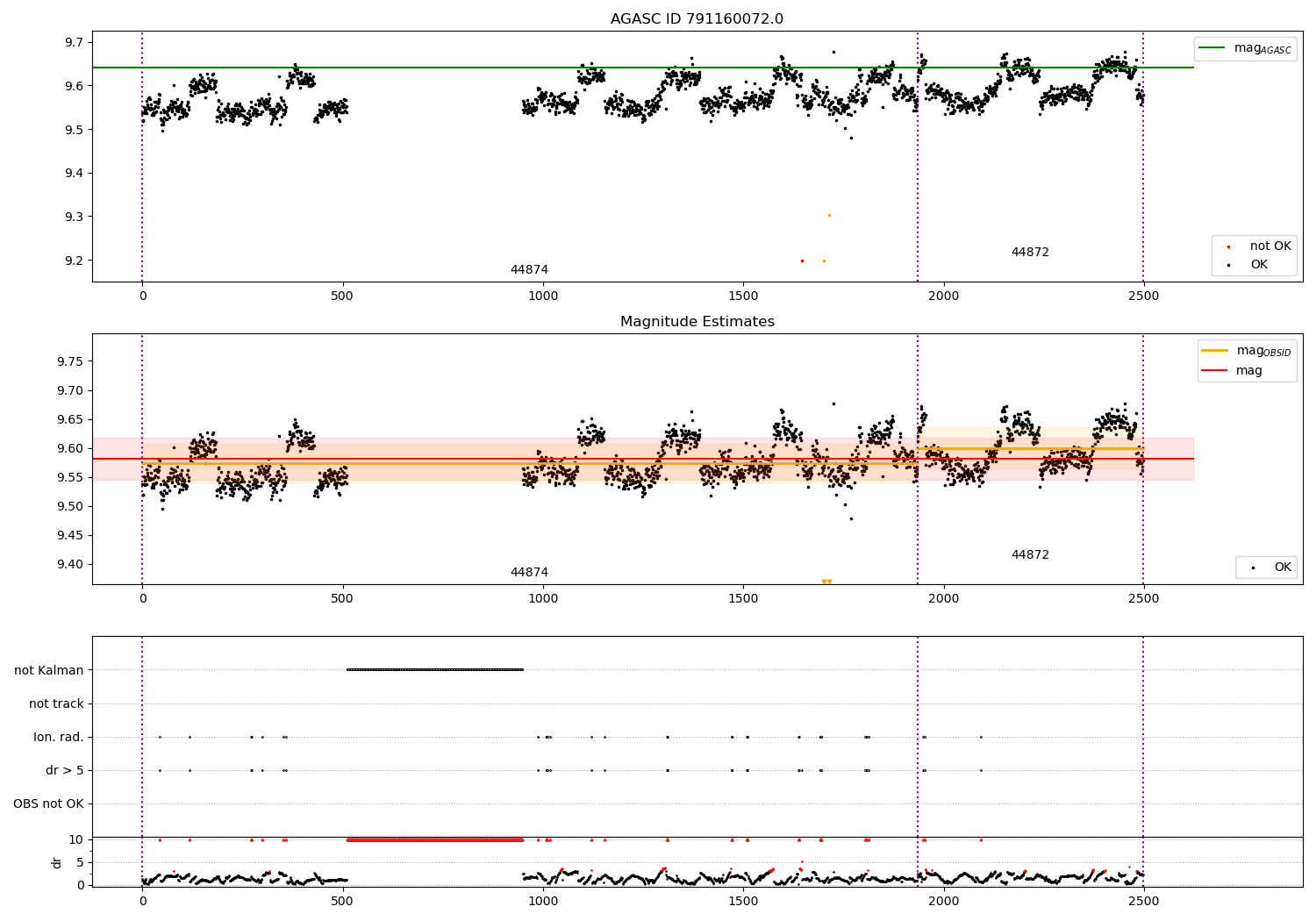Click the 9.75 tick on the middle plot
The image size is (1316, 921).
pos(71,361)
